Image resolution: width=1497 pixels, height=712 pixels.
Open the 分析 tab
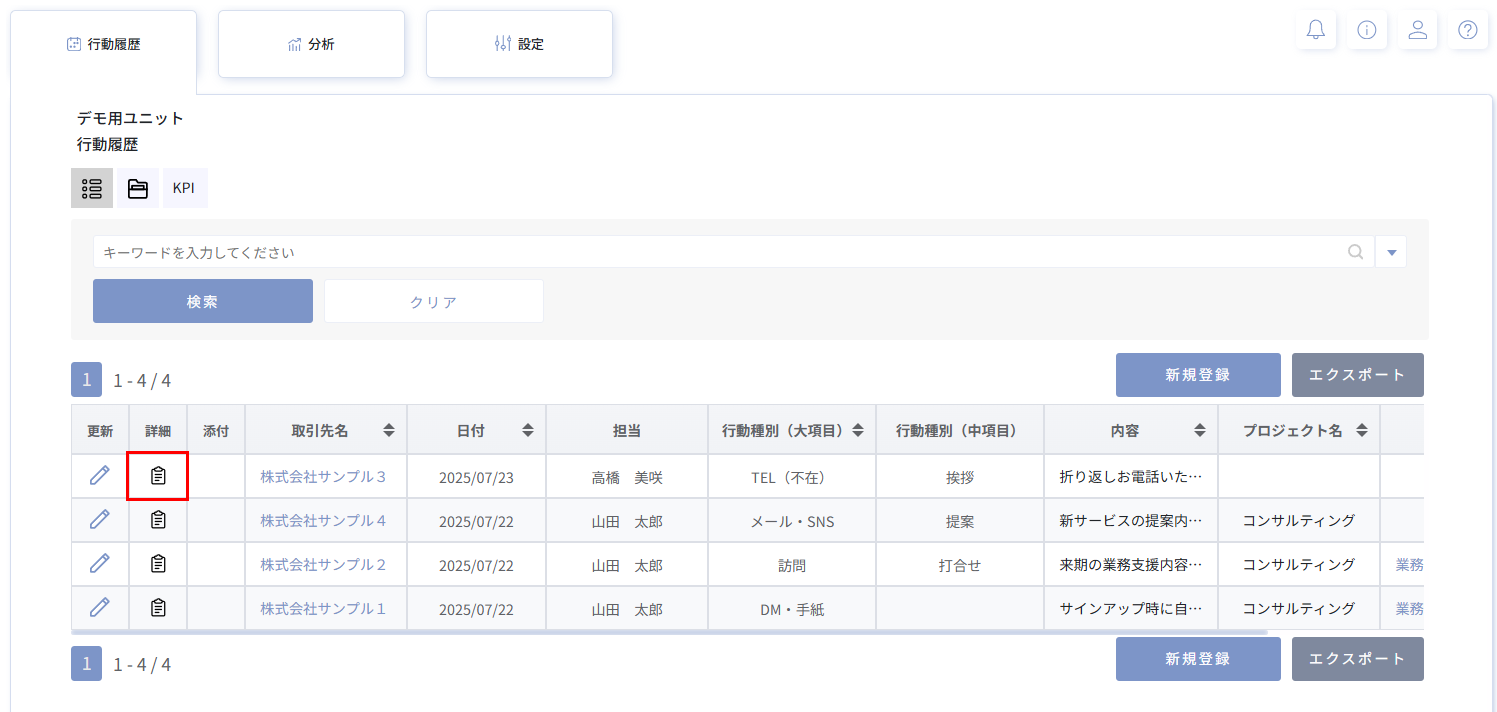311,44
